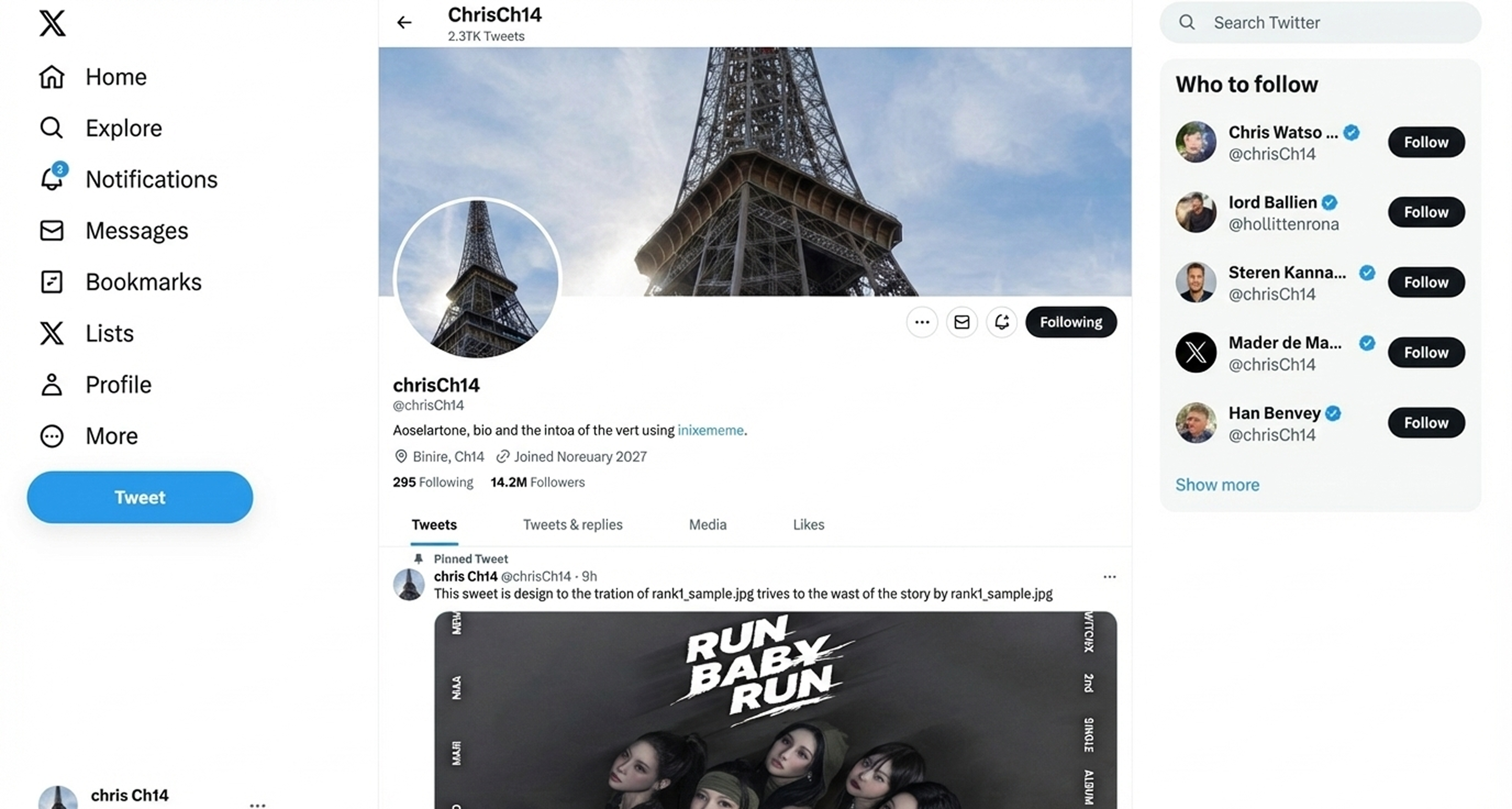Go back using the arrow beside ChrisCh14
The width and height of the screenshot is (1512, 809).
pyautogui.click(x=404, y=22)
